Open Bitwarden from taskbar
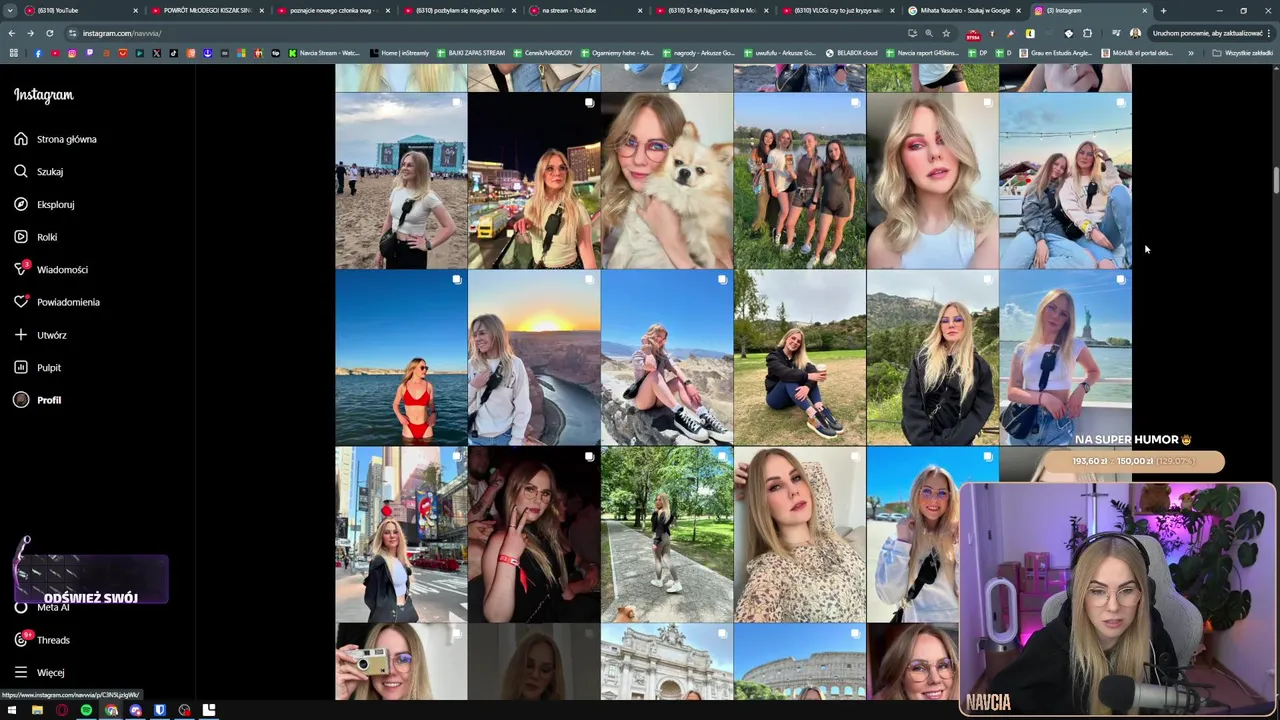 pos(160,710)
